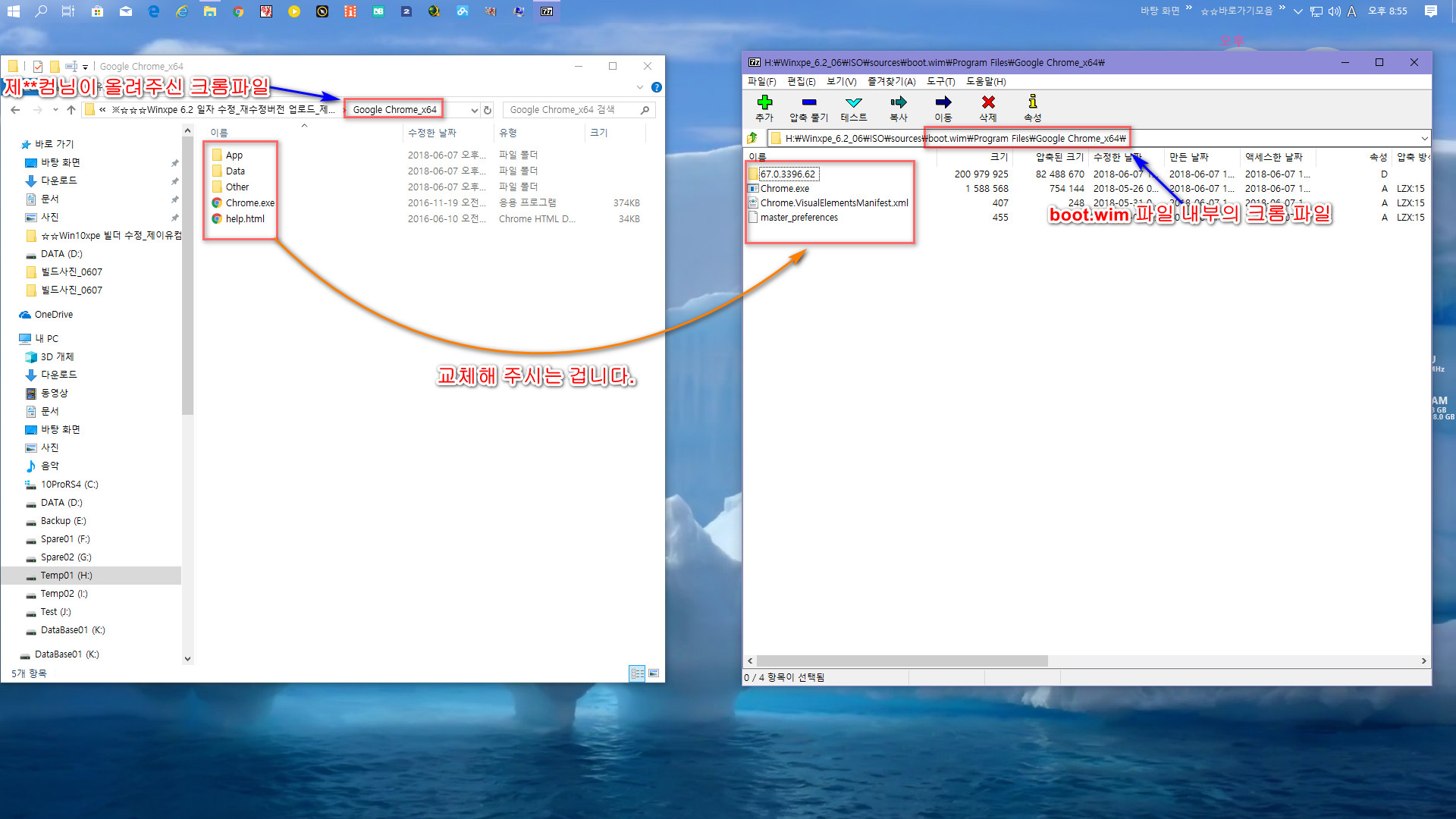
Task: Sort 7-Zip list by 압축된 크기 column
Action: tap(1059, 157)
